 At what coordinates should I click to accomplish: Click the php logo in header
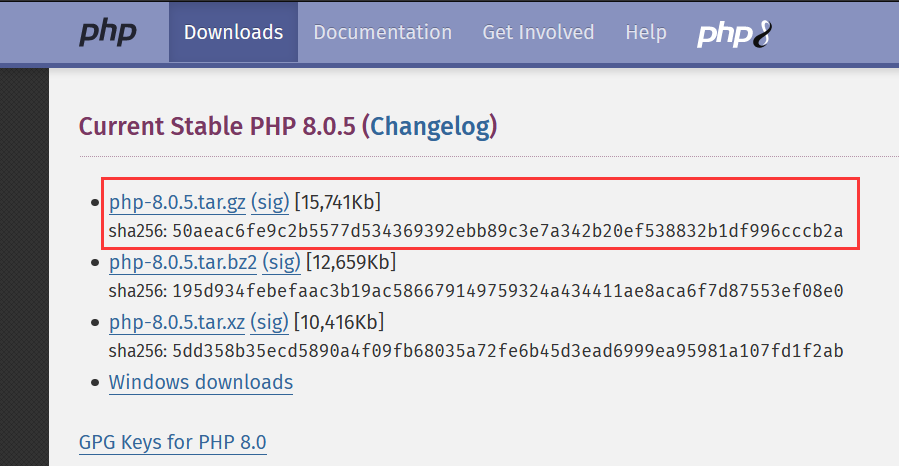108,33
